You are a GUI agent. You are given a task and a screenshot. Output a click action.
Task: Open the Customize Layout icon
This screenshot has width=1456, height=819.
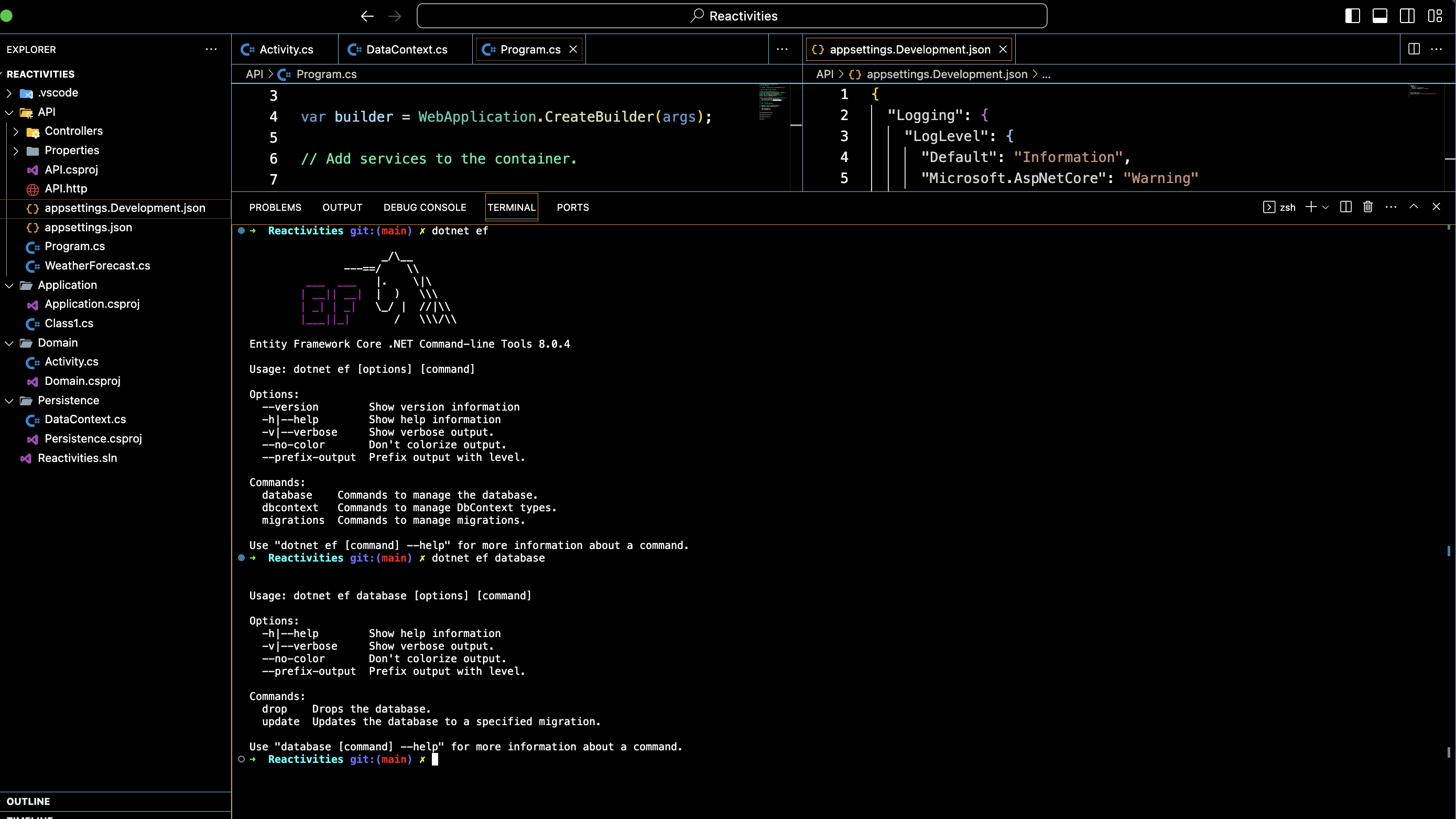1435,16
